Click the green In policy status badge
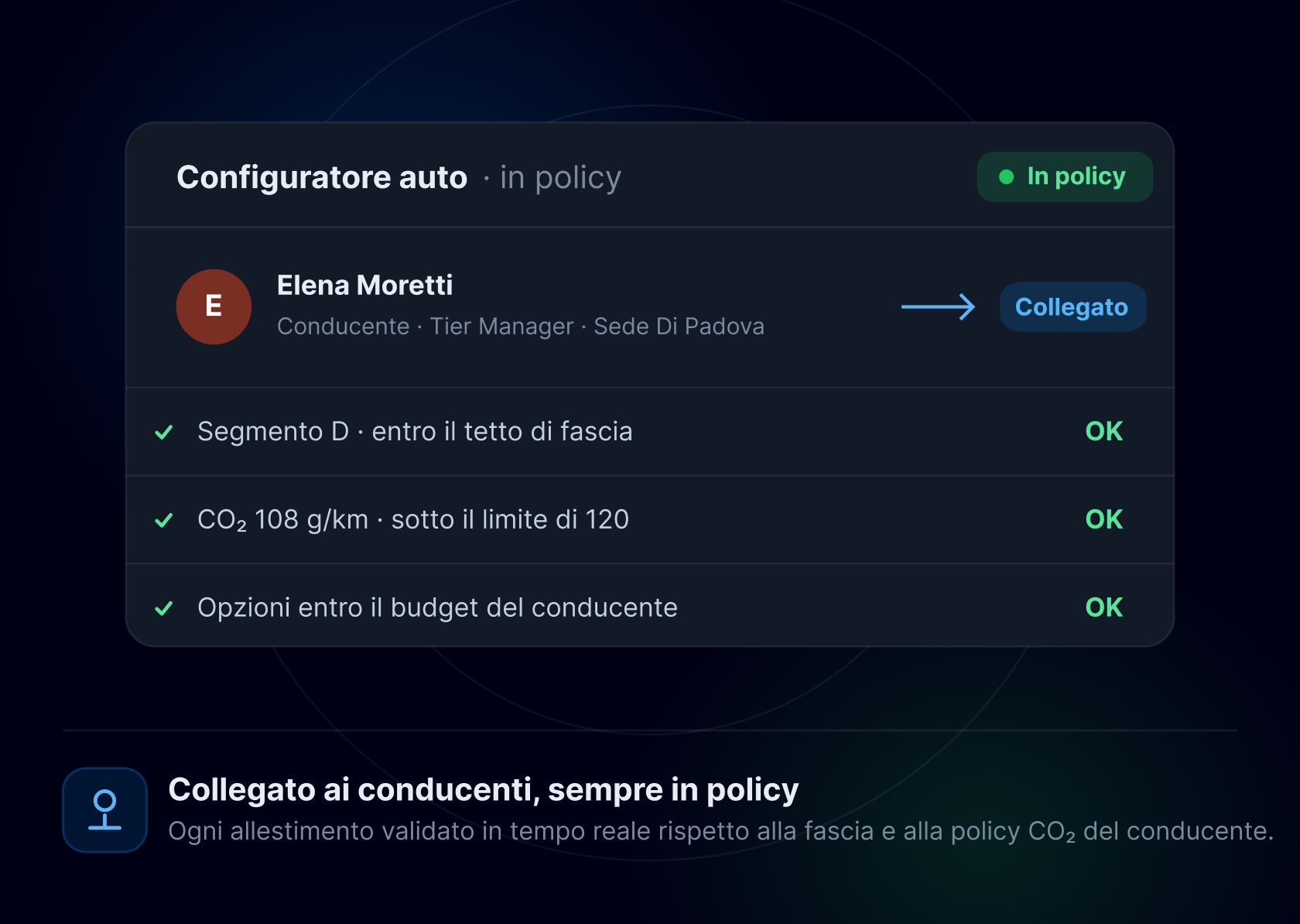Image resolution: width=1300 pixels, height=924 pixels. [1065, 177]
